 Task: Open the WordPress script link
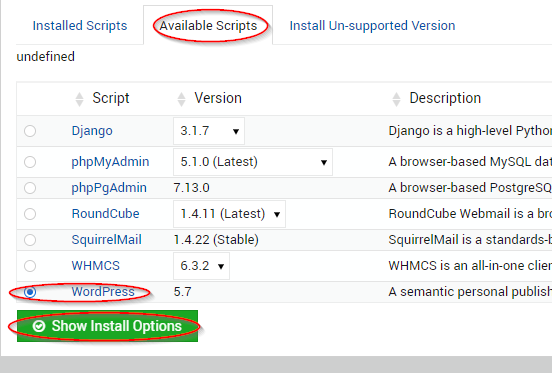(x=103, y=292)
